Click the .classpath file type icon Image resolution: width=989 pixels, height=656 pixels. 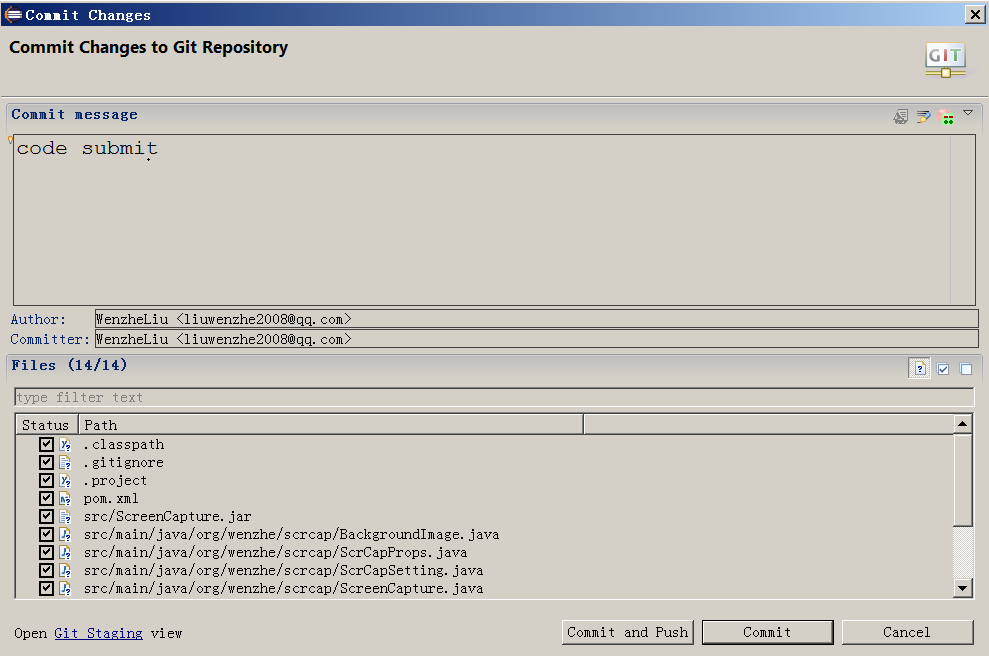[65, 445]
